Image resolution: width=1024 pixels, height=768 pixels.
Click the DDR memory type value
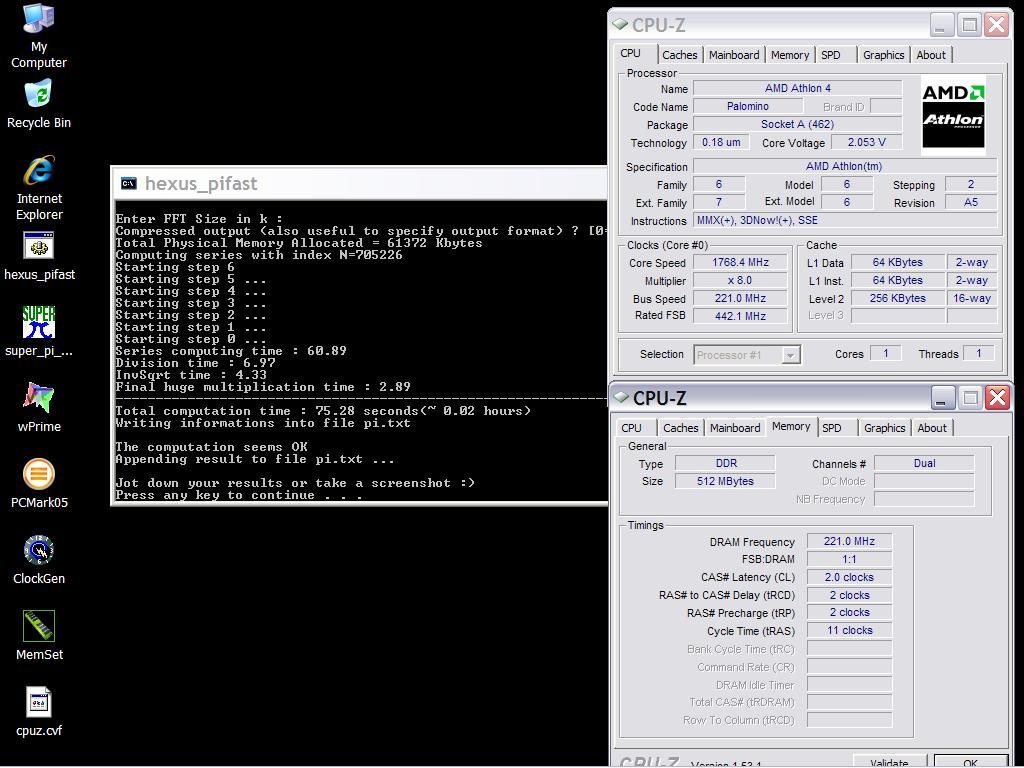coord(726,463)
